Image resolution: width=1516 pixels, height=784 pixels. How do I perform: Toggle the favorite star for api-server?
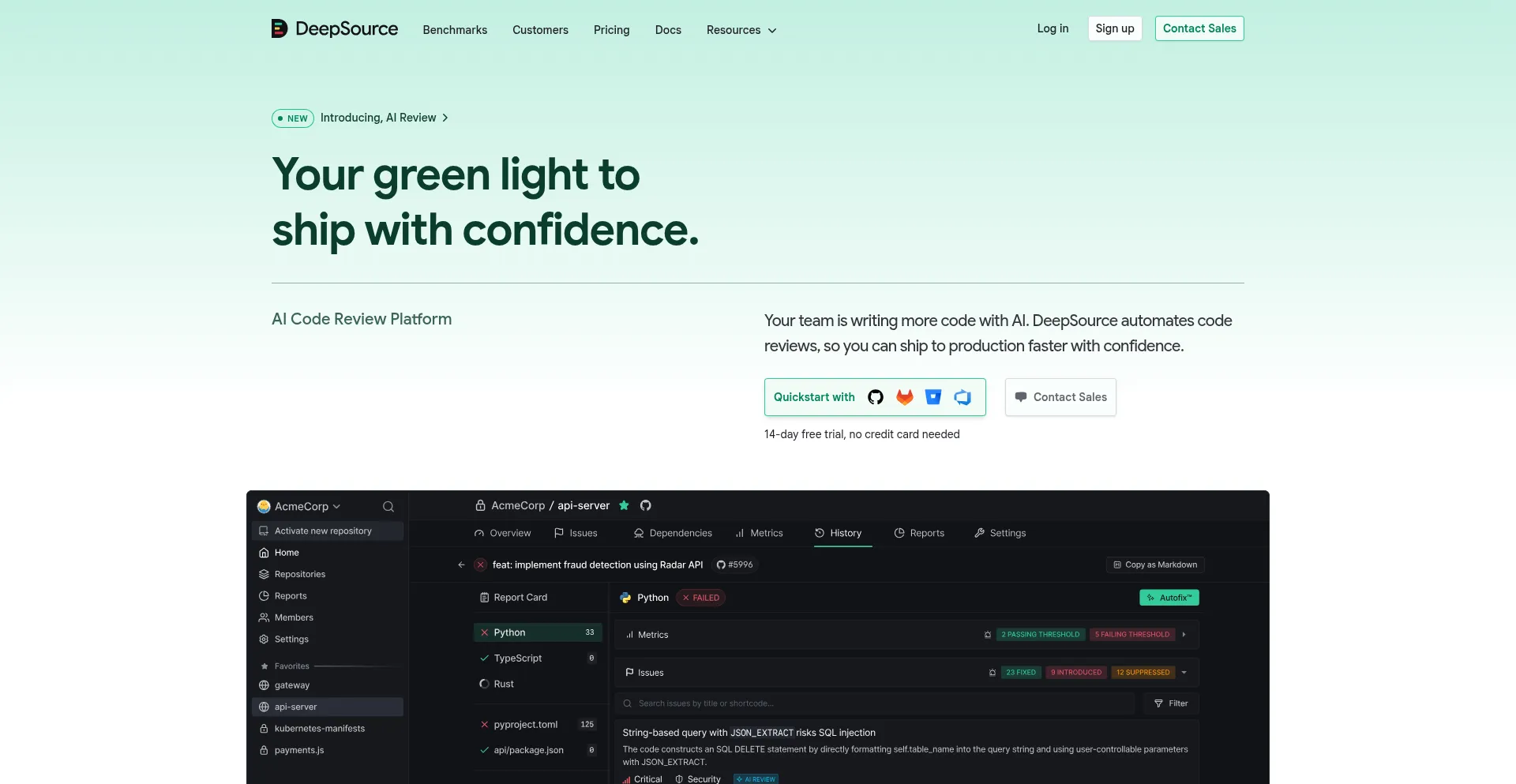[x=624, y=505]
